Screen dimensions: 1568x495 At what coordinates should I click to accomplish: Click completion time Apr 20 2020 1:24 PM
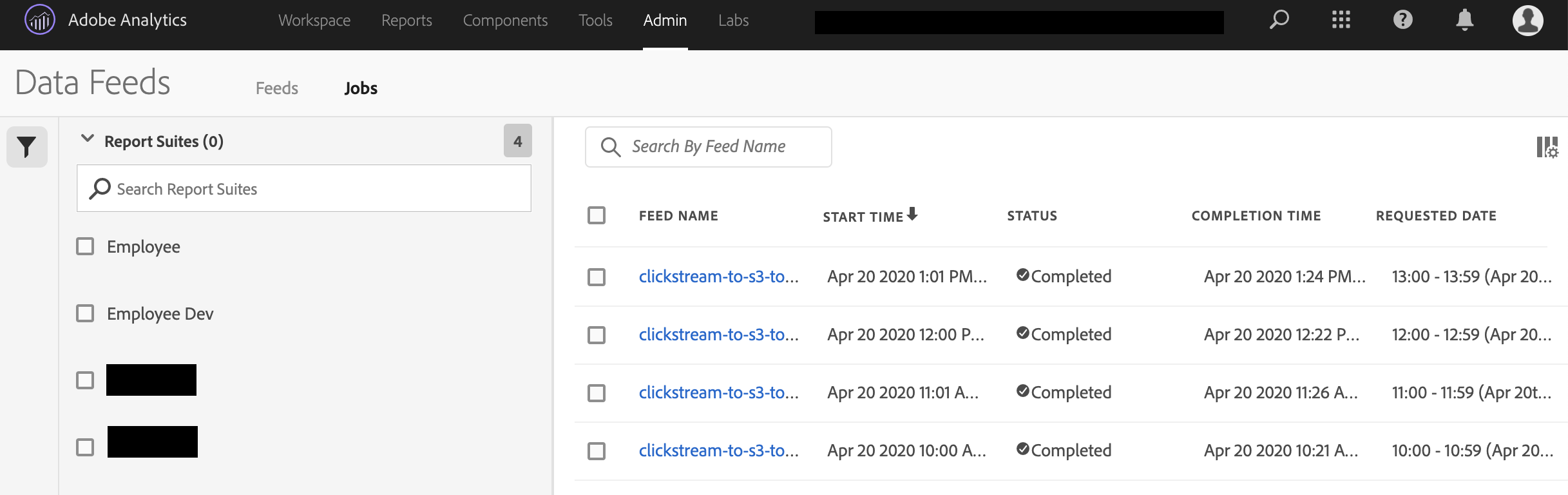pos(1285,277)
